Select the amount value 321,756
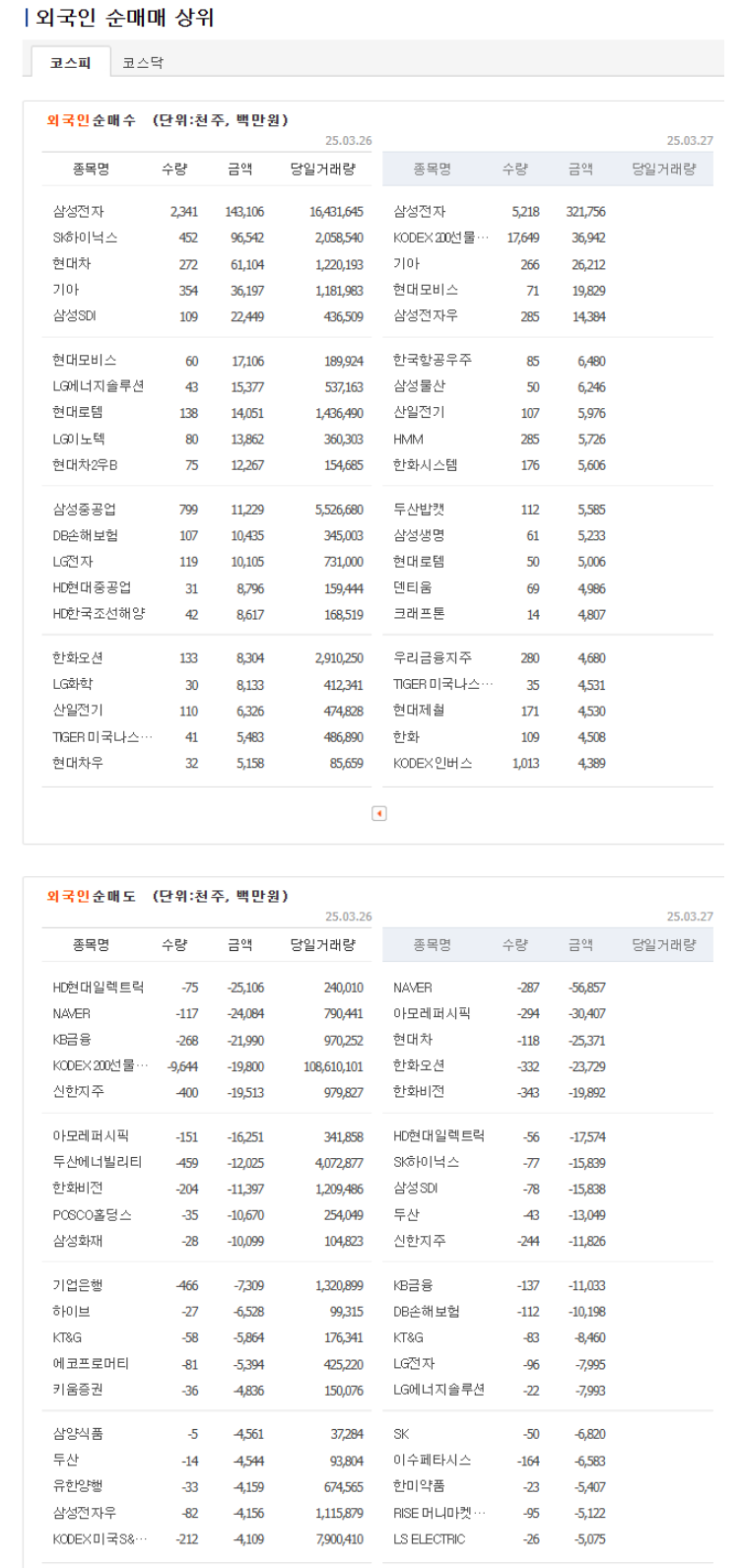742x1568 pixels. [586, 212]
